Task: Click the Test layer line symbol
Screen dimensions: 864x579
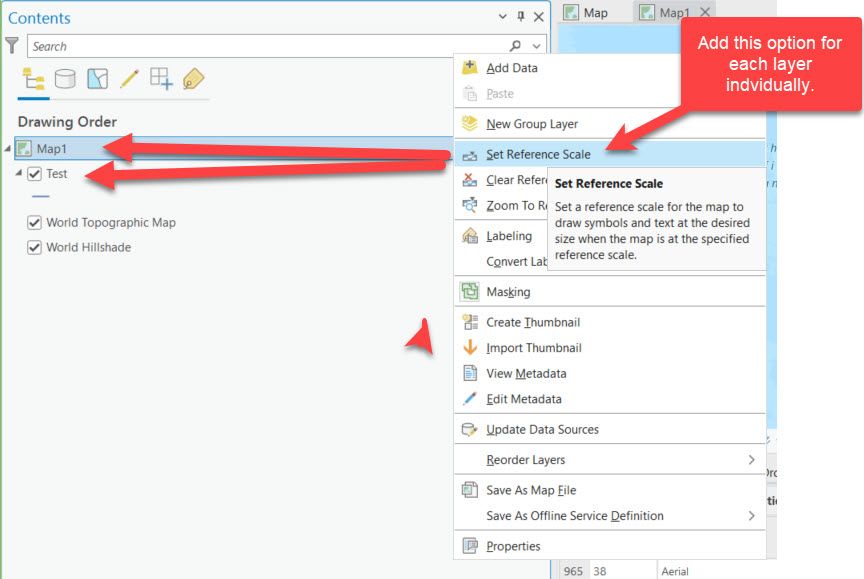Action: [41, 196]
